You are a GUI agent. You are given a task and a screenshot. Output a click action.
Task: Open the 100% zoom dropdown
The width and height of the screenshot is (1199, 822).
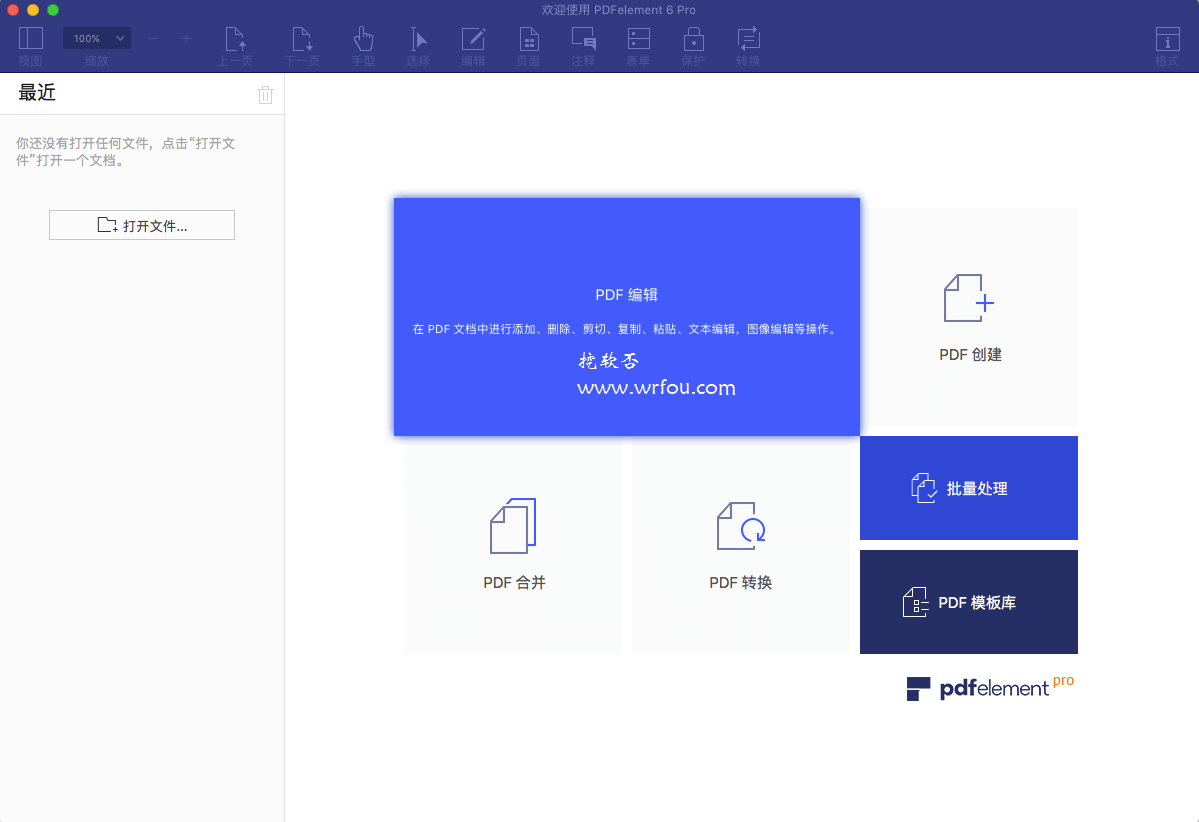pos(96,38)
